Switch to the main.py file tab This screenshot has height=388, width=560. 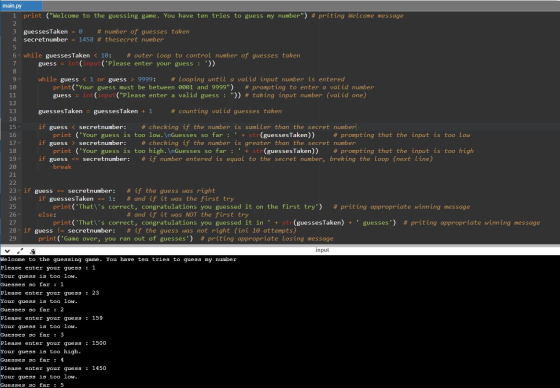[21, 6]
